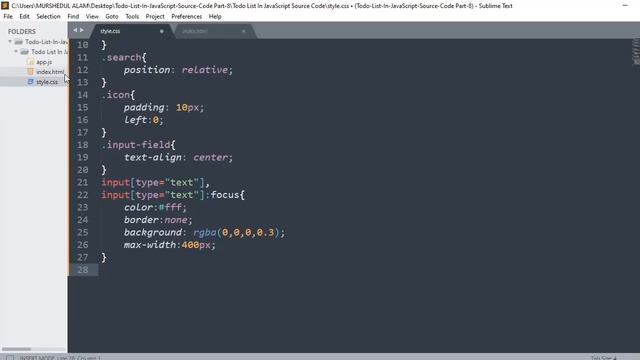
Task: Click the .search selector on line 11
Action: click(x=121, y=57)
